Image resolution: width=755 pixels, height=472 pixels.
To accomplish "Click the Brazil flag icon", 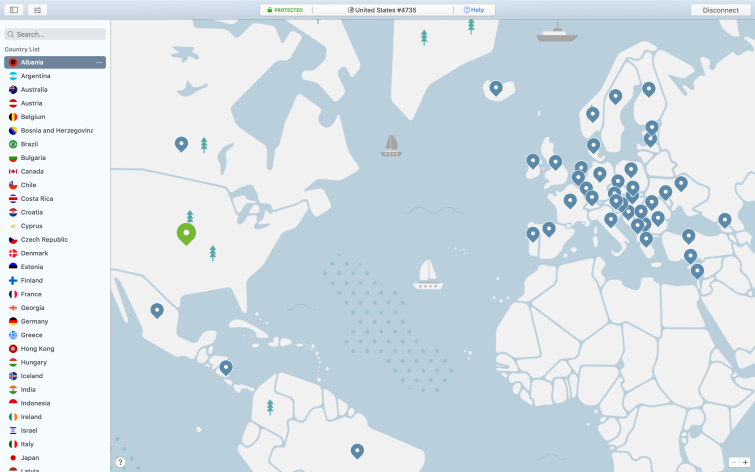I will (13, 144).
